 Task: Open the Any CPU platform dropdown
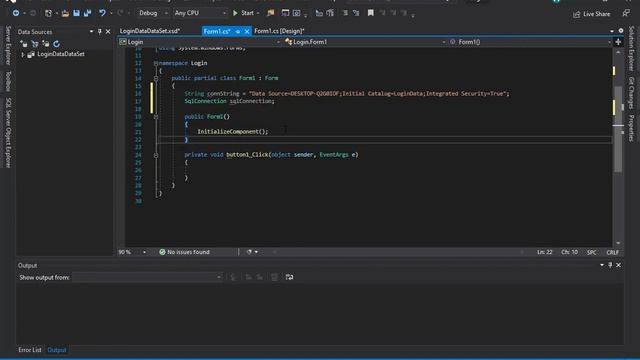click(x=200, y=13)
